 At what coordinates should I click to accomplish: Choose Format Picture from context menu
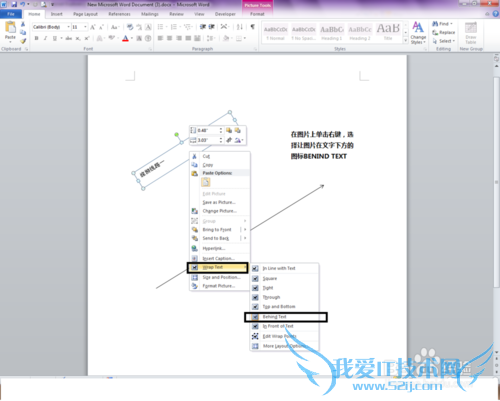click(219, 286)
